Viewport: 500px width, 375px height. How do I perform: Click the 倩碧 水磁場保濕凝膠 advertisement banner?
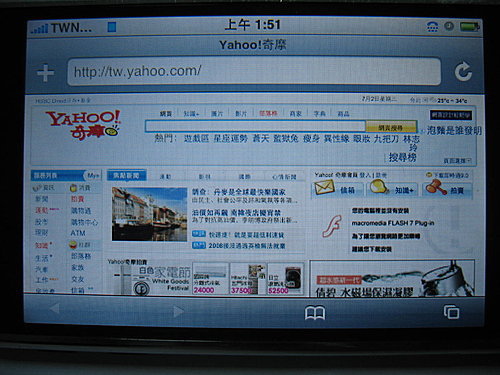pyautogui.click(x=392, y=279)
